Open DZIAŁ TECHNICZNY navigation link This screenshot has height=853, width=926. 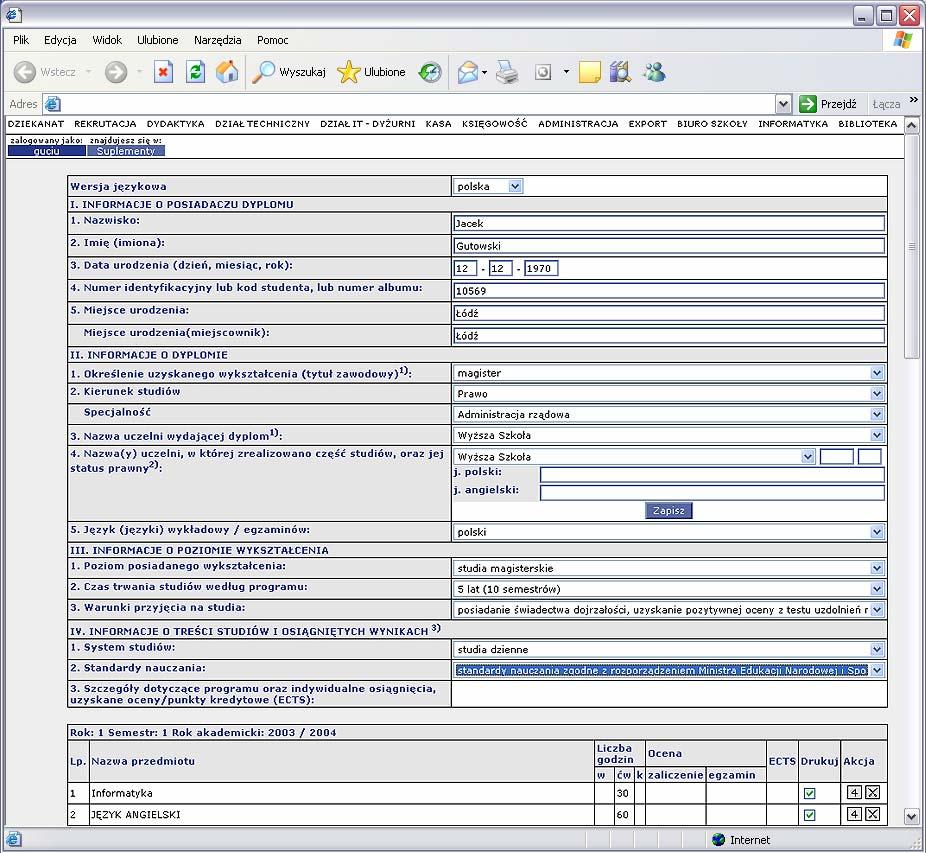click(x=262, y=123)
